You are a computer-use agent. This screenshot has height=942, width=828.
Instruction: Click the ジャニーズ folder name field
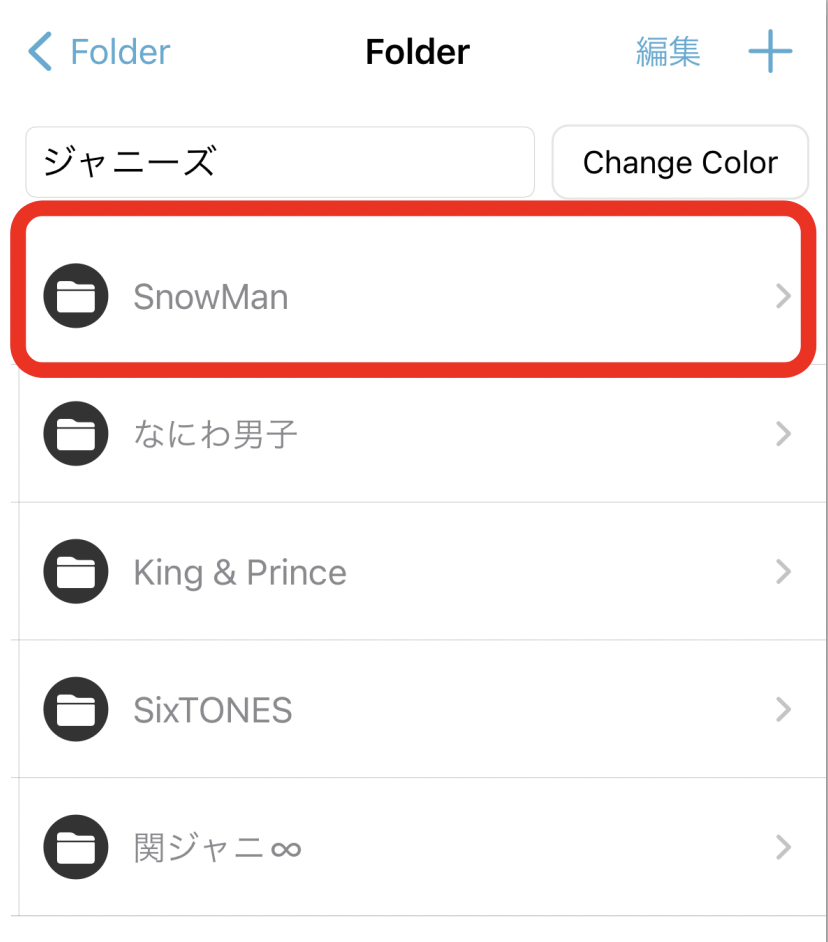[280, 162]
